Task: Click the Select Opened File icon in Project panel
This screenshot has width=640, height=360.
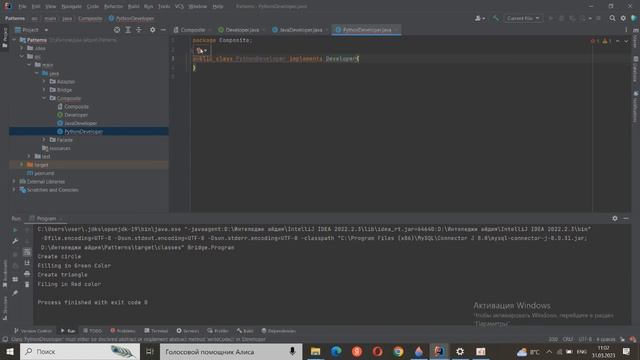Action: point(117,30)
